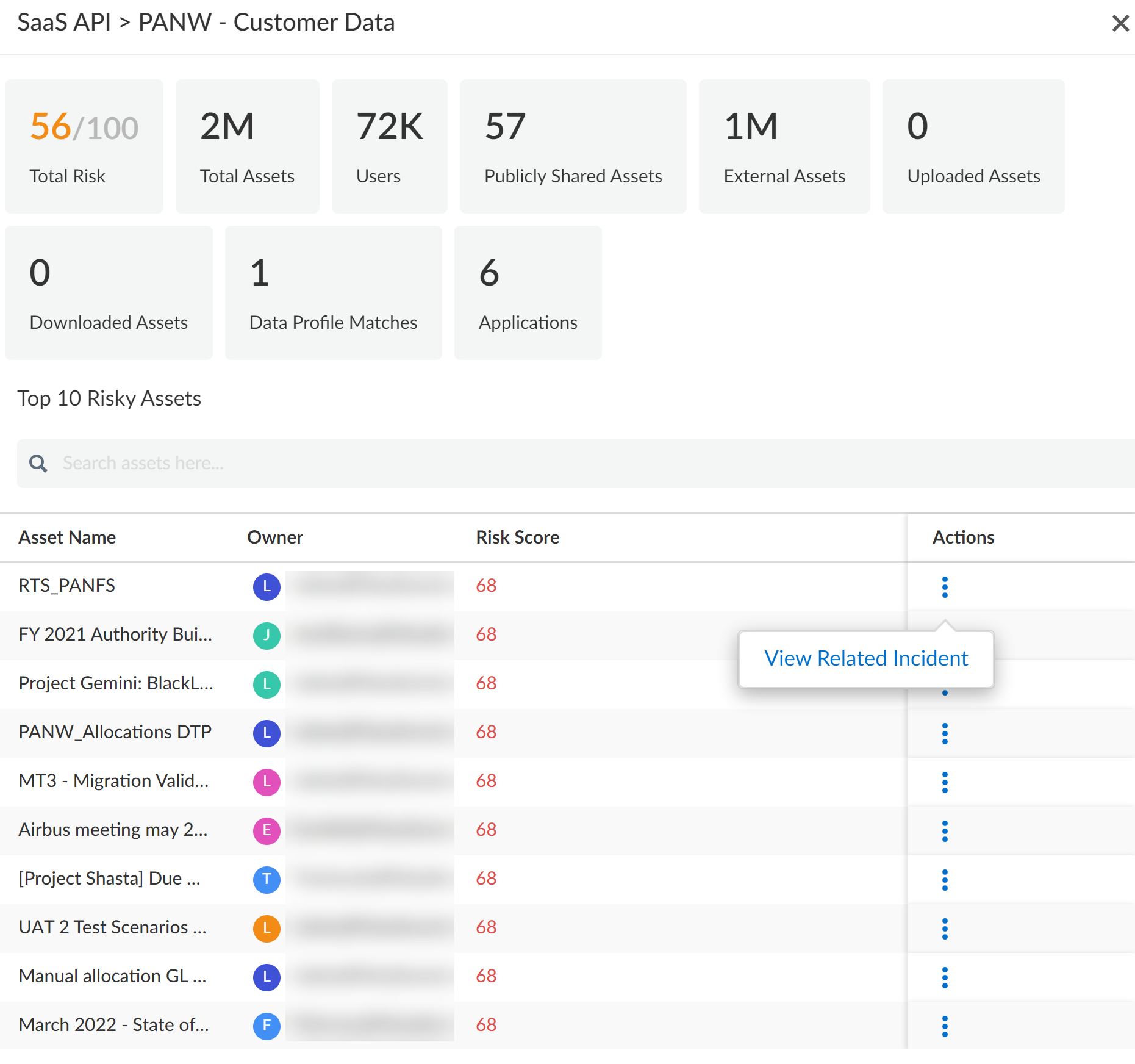
Task: Open the Publicly Shared Assets card
Action: [x=573, y=146]
